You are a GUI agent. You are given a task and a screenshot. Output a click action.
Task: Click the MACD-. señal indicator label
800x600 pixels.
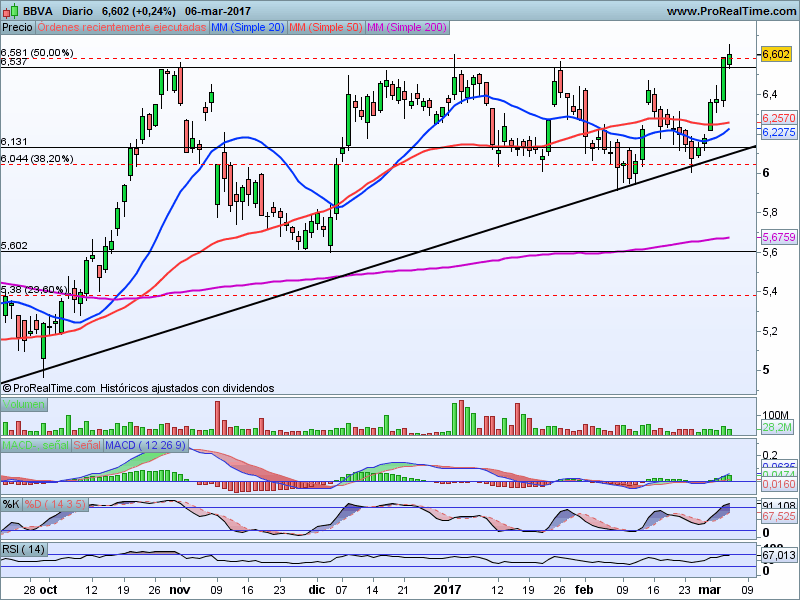(36, 445)
